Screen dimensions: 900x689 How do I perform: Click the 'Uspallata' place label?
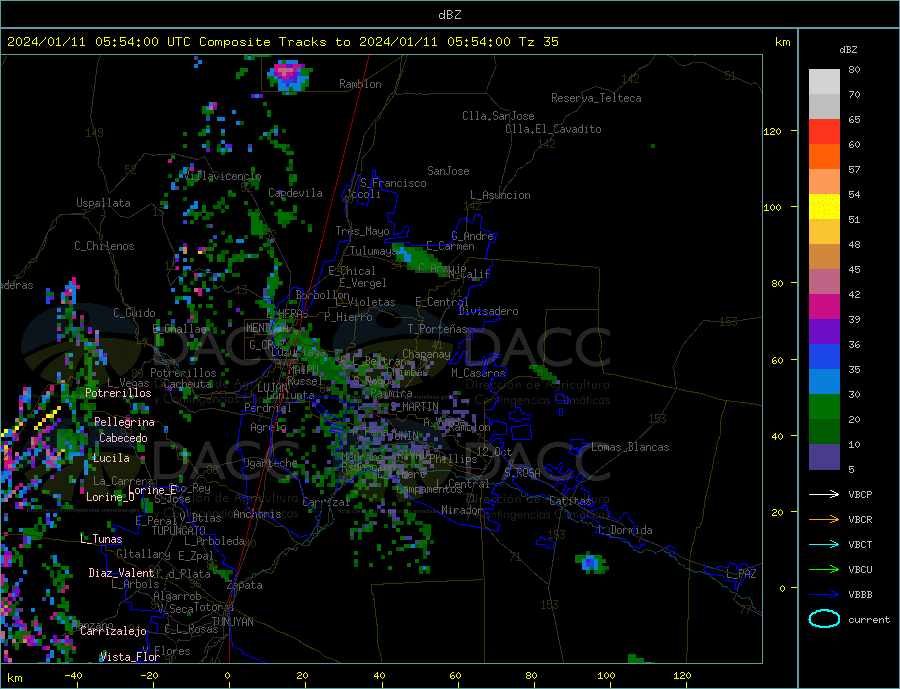[103, 203]
